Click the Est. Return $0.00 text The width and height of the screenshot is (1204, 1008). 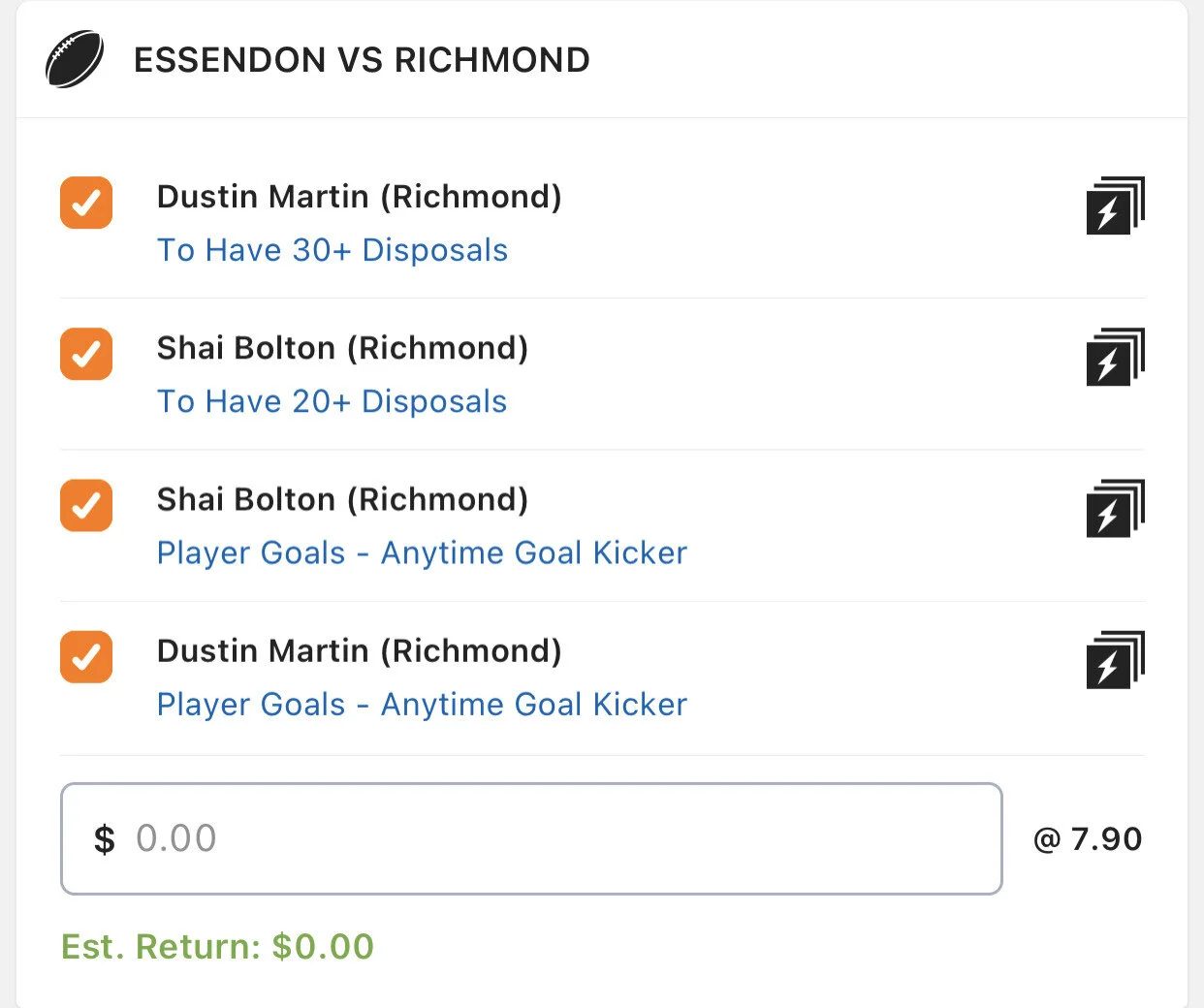pos(217,946)
